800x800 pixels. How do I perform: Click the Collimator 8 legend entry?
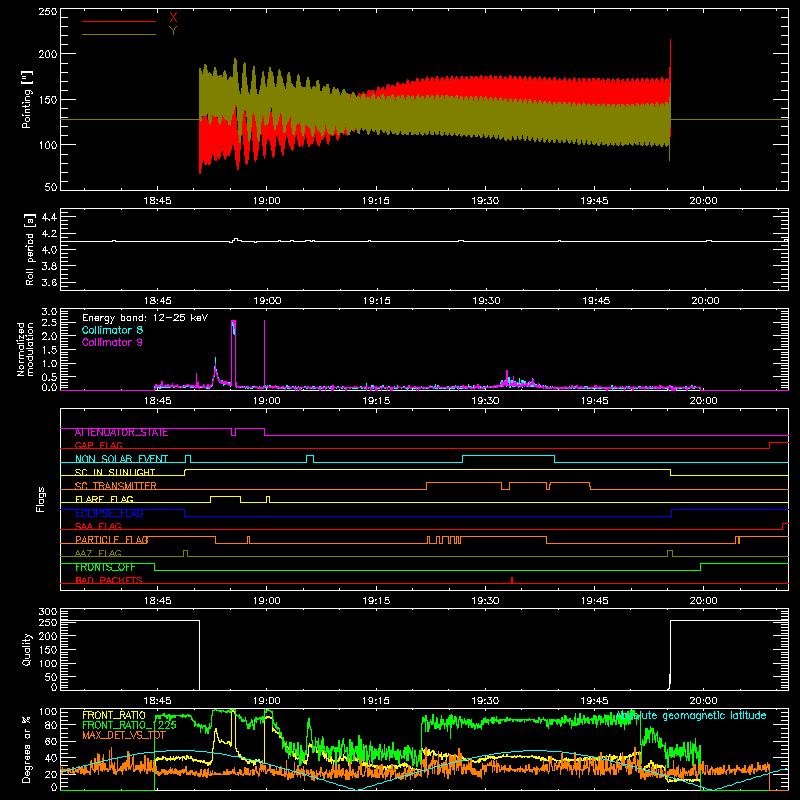pyautogui.click(x=112, y=330)
